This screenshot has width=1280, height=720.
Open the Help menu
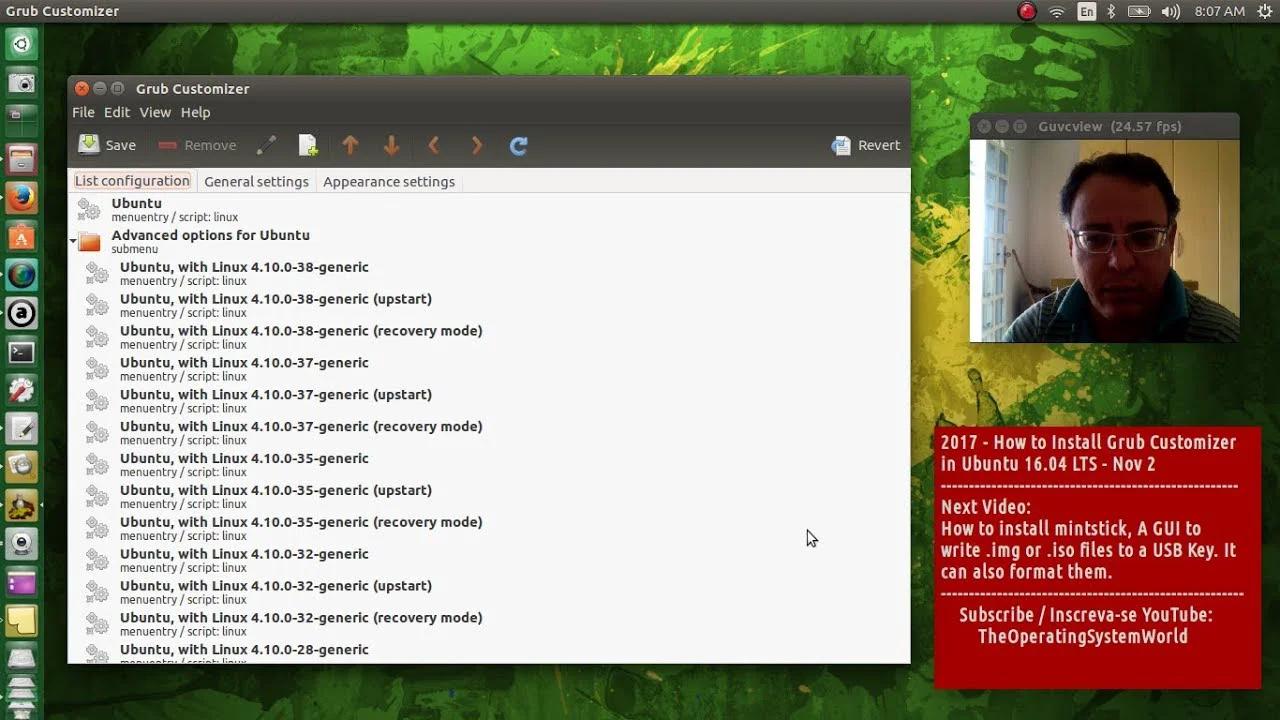[195, 112]
